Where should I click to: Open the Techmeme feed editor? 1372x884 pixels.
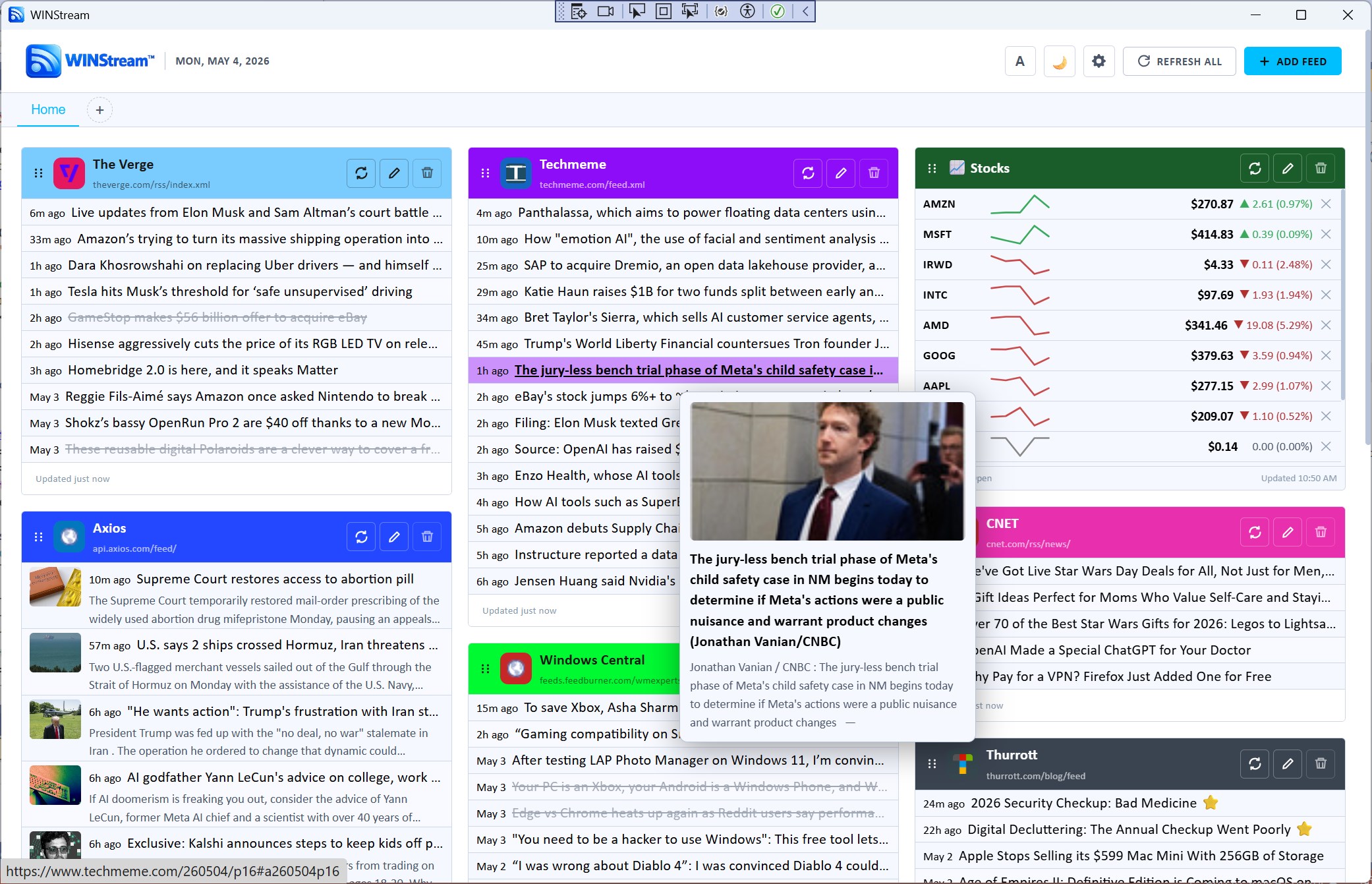tap(841, 173)
